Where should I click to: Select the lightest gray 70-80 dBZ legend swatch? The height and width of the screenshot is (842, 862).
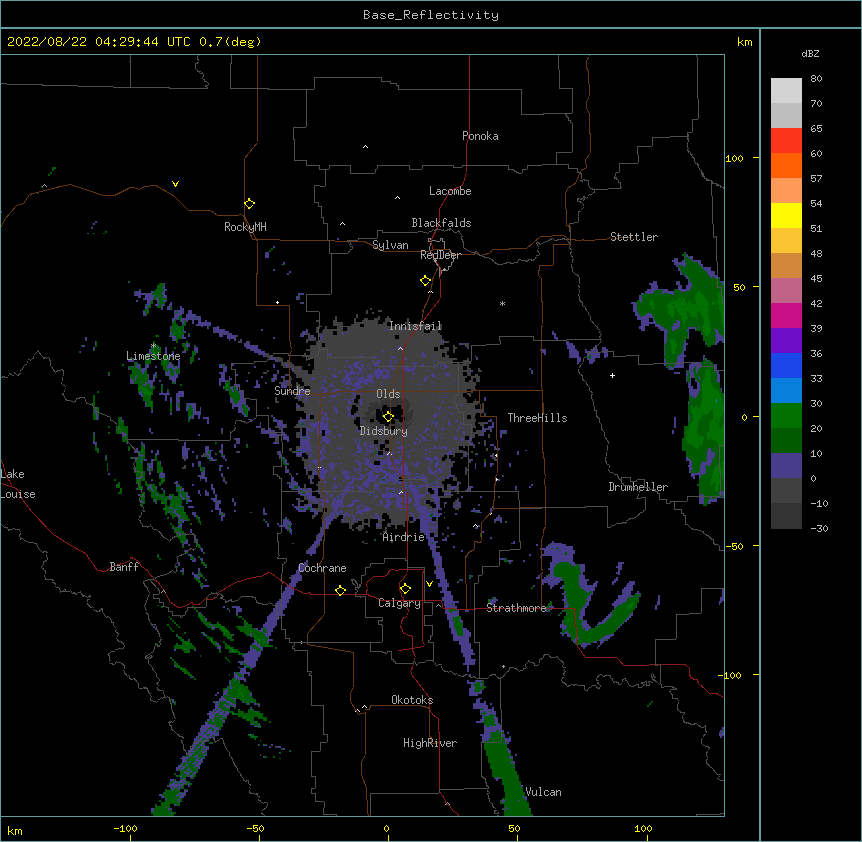[786, 91]
